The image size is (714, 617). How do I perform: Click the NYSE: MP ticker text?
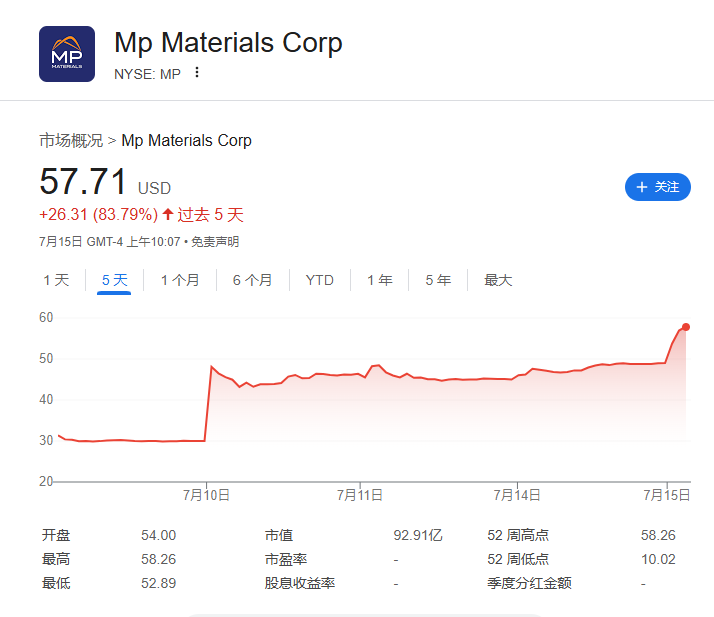point(147,74)
